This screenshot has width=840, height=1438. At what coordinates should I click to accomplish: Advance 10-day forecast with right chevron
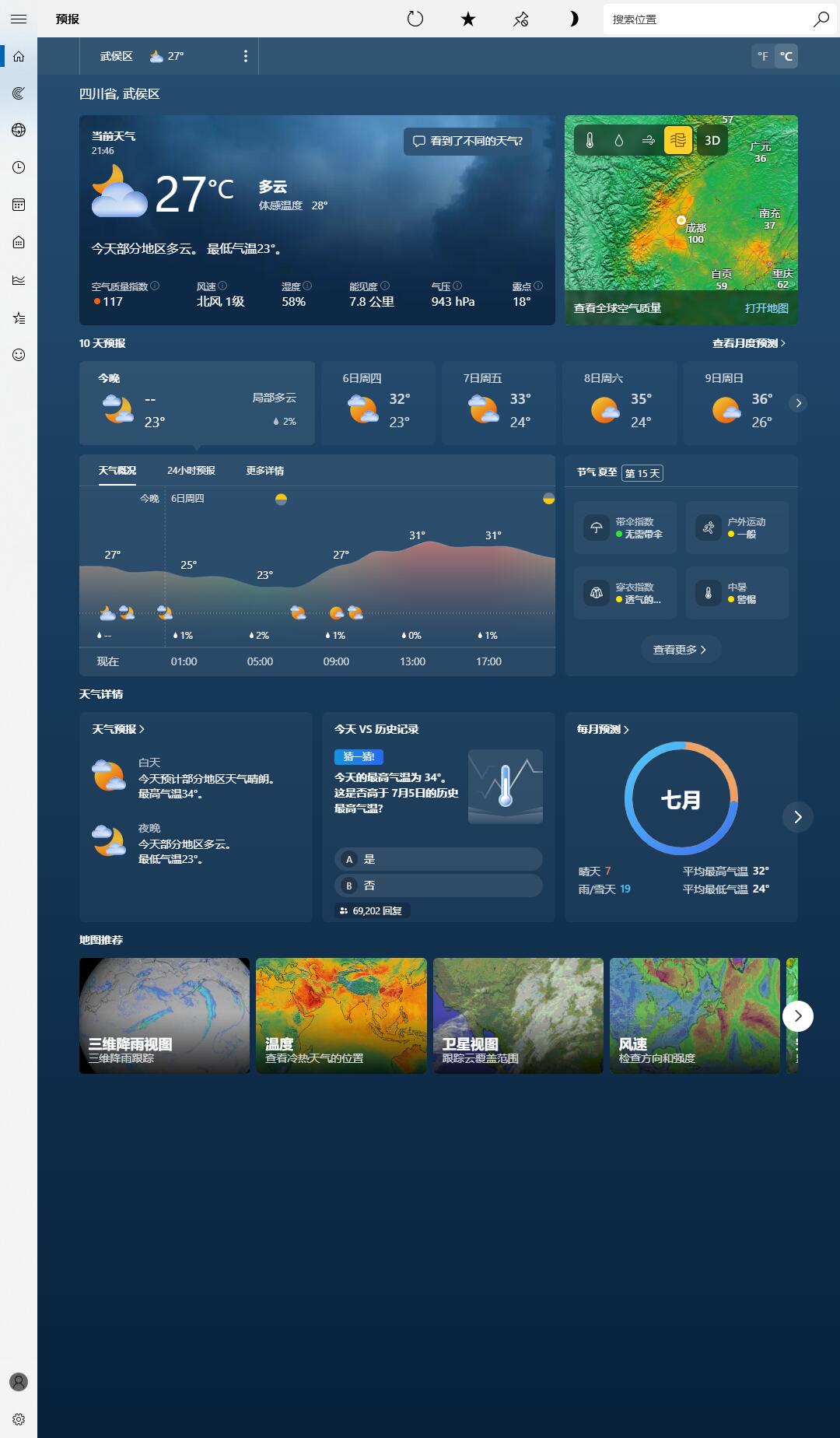798,403
